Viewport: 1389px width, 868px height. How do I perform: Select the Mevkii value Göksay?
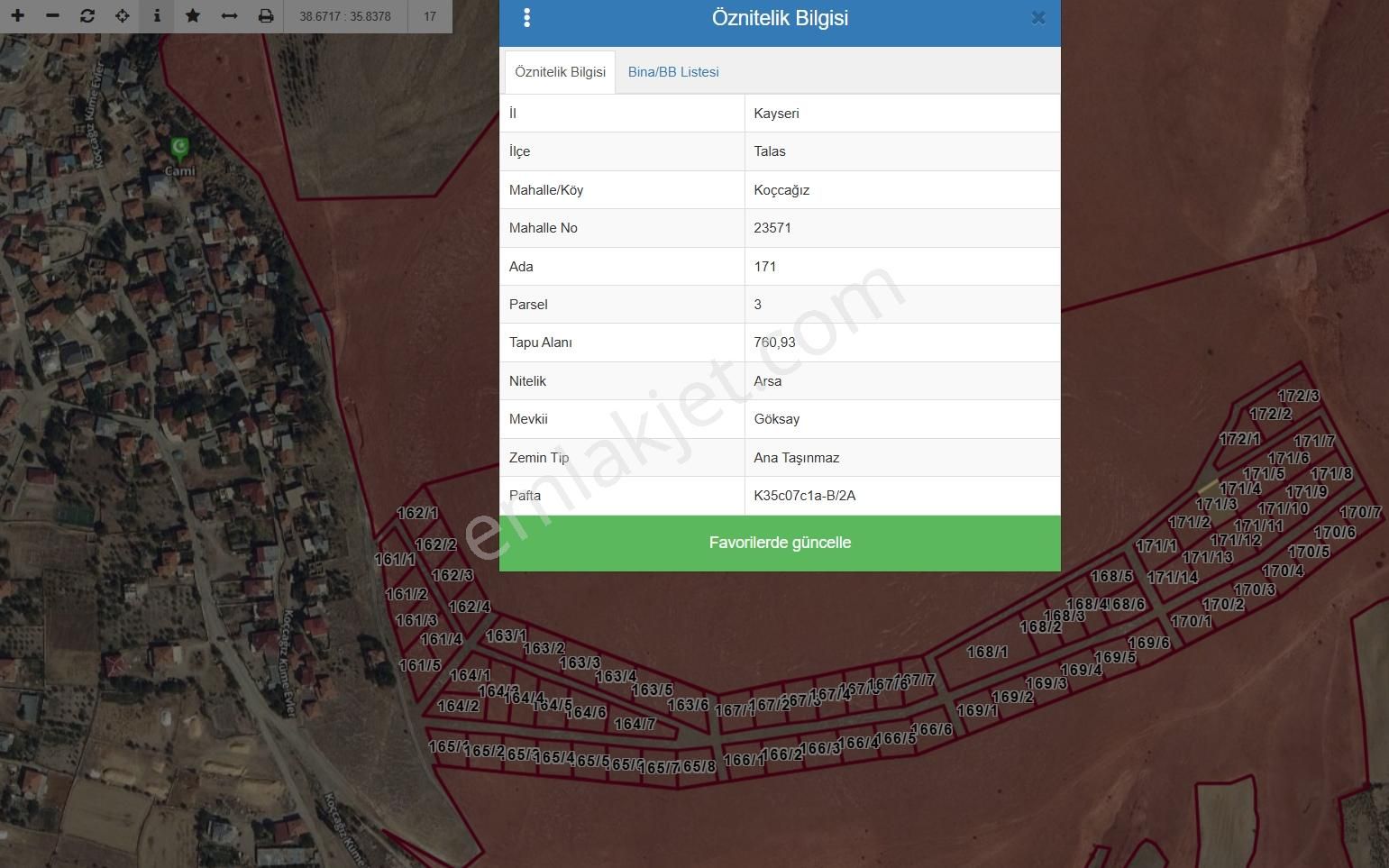[x=902, y=419]
